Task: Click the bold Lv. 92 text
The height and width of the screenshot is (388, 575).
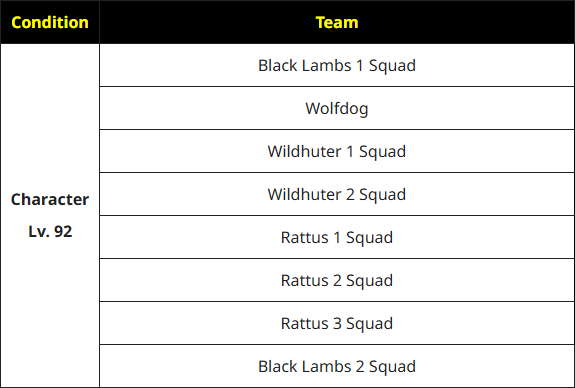Action: (50, 231)
